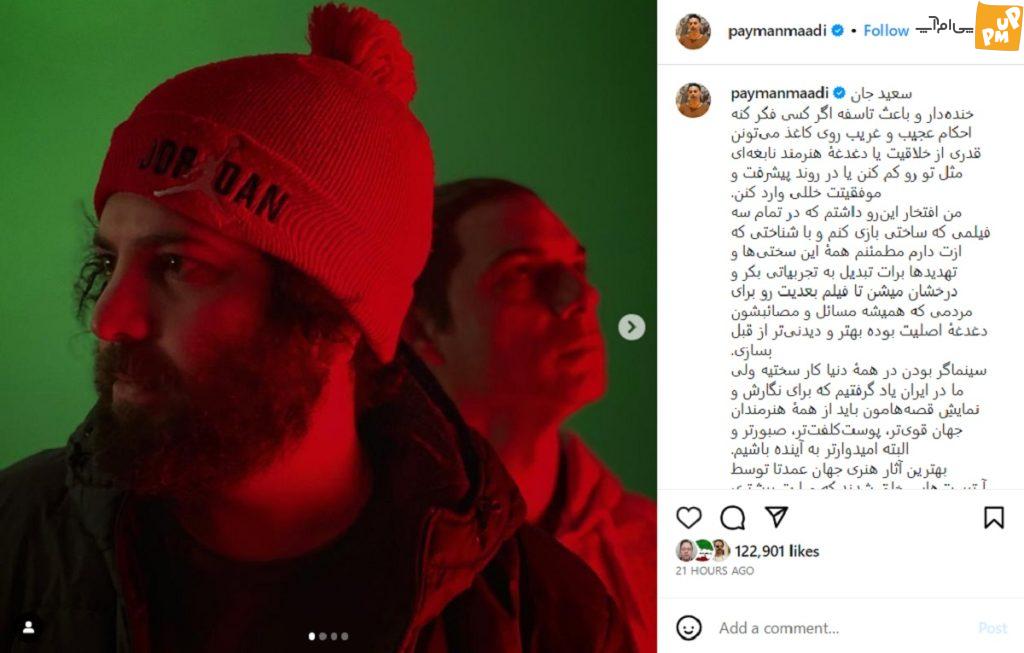
Task: Click caption author avatar
Action: [x=692, y=99]
